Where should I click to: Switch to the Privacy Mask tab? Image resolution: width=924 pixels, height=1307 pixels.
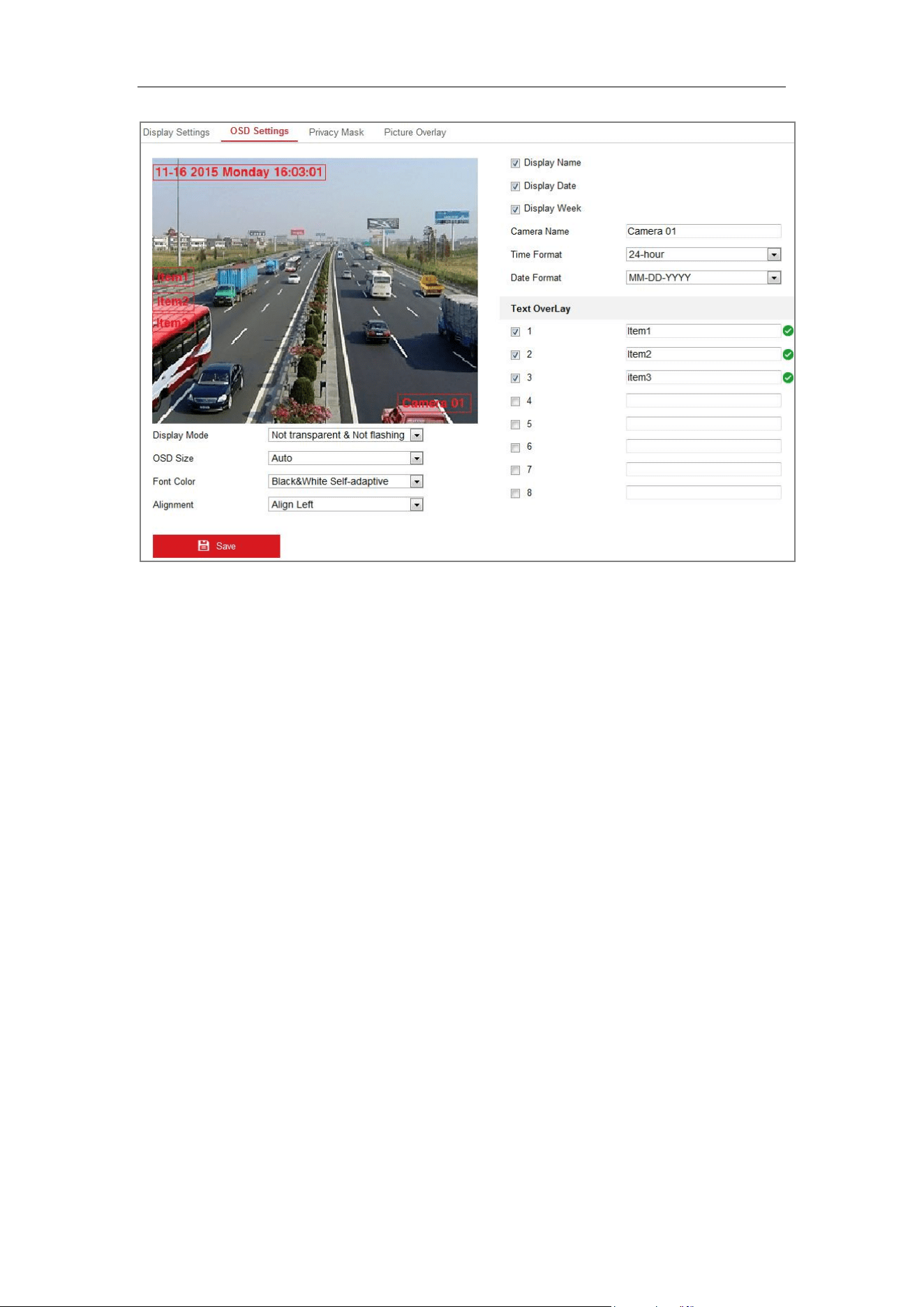click(336, 132)
